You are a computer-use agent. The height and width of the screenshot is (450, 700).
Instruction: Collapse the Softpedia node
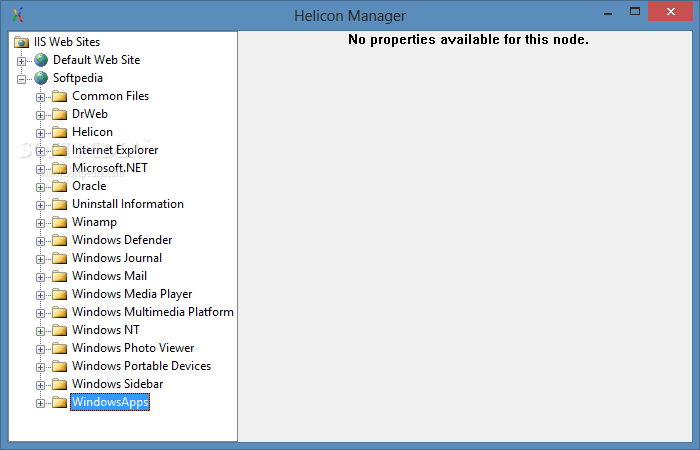click(x=21, y=79)
